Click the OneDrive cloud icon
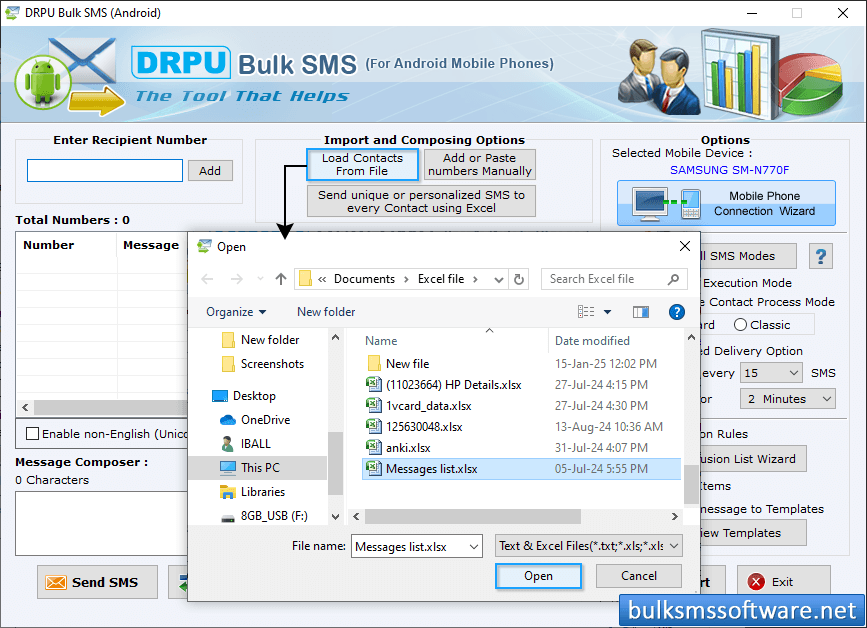Screen dimensions: 867x628 [x=228, y=420]
